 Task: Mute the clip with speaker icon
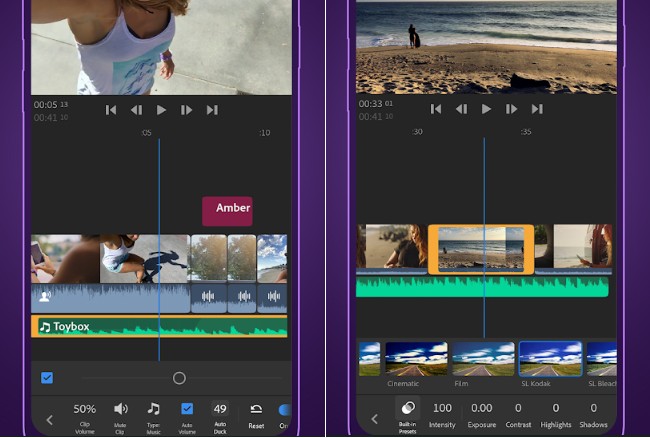click(120, 418)
